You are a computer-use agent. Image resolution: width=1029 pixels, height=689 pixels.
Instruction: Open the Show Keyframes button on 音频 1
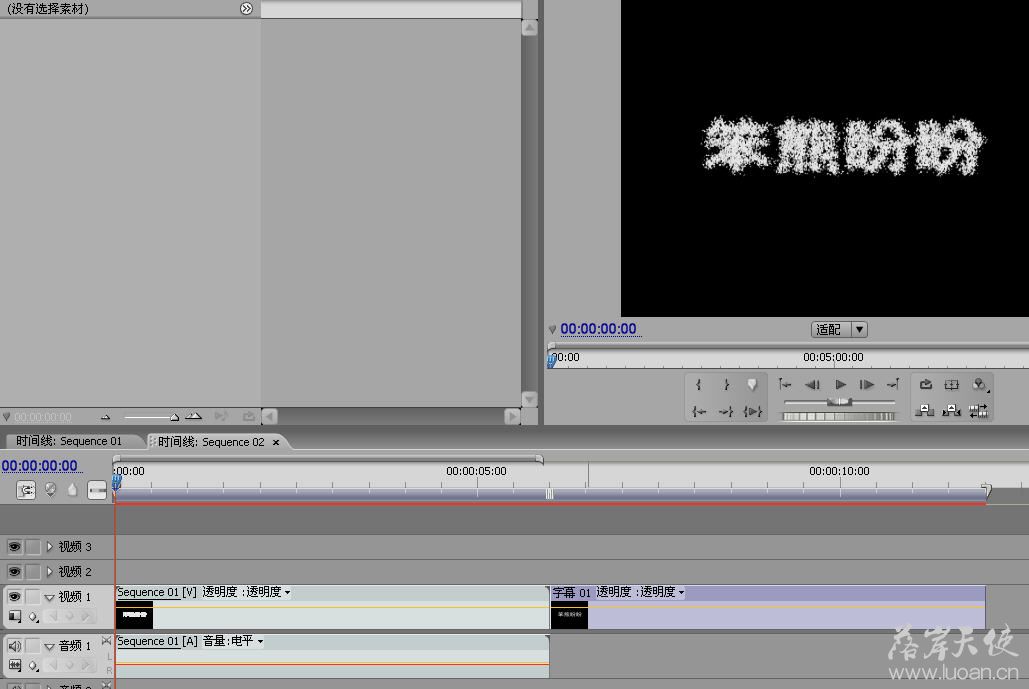click(33, 665)
